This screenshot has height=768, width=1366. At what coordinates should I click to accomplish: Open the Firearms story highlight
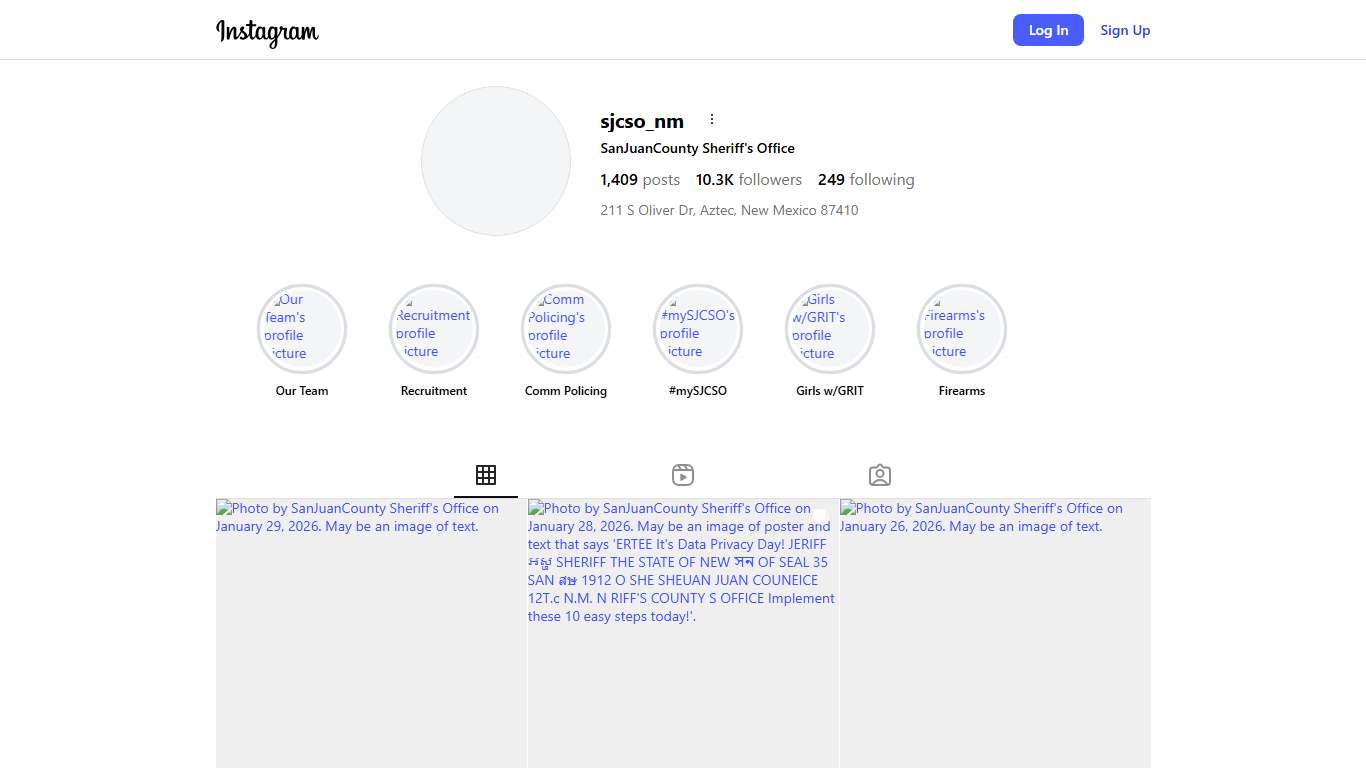tap(962, 329)
